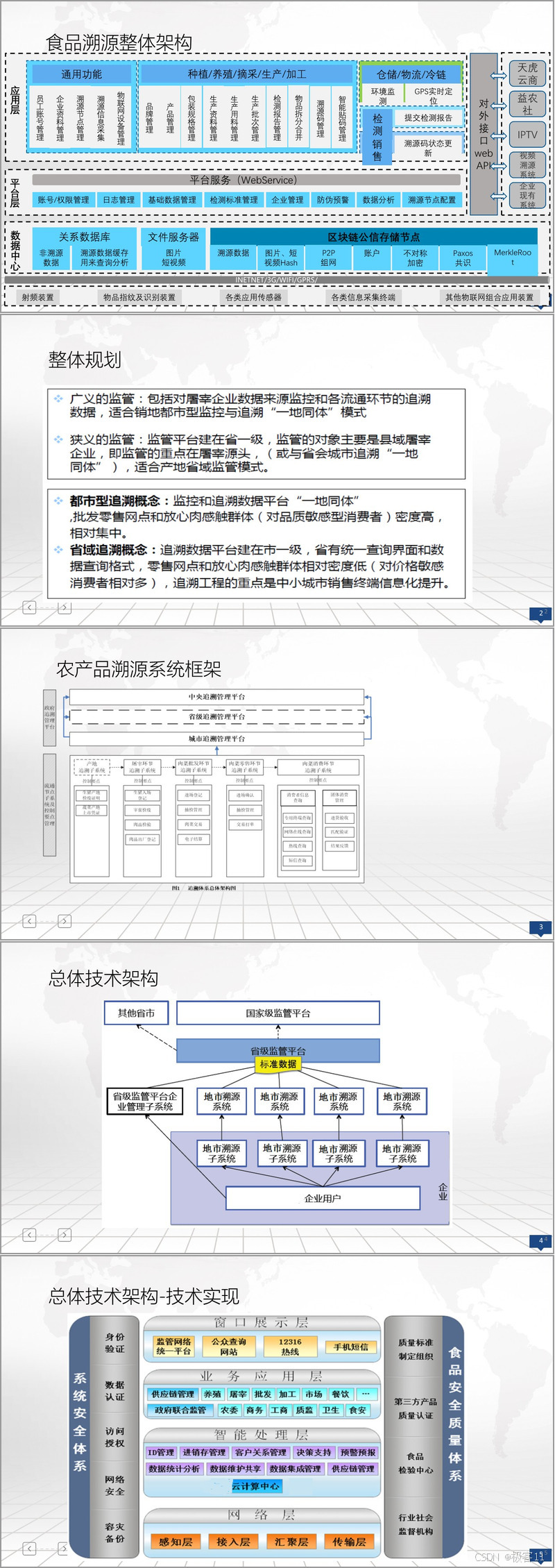Screen dimensions: 555x1568
Task: Click the 文件服务器 header
Action: point(173,237)
